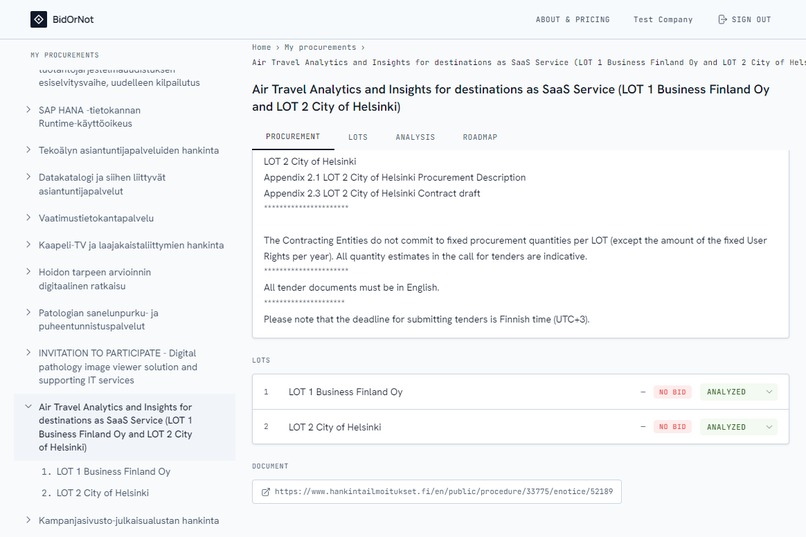Screen dimensions: 806x537
Task: Go to My procurements breadcrumb
Action: (x=320, y=47)
